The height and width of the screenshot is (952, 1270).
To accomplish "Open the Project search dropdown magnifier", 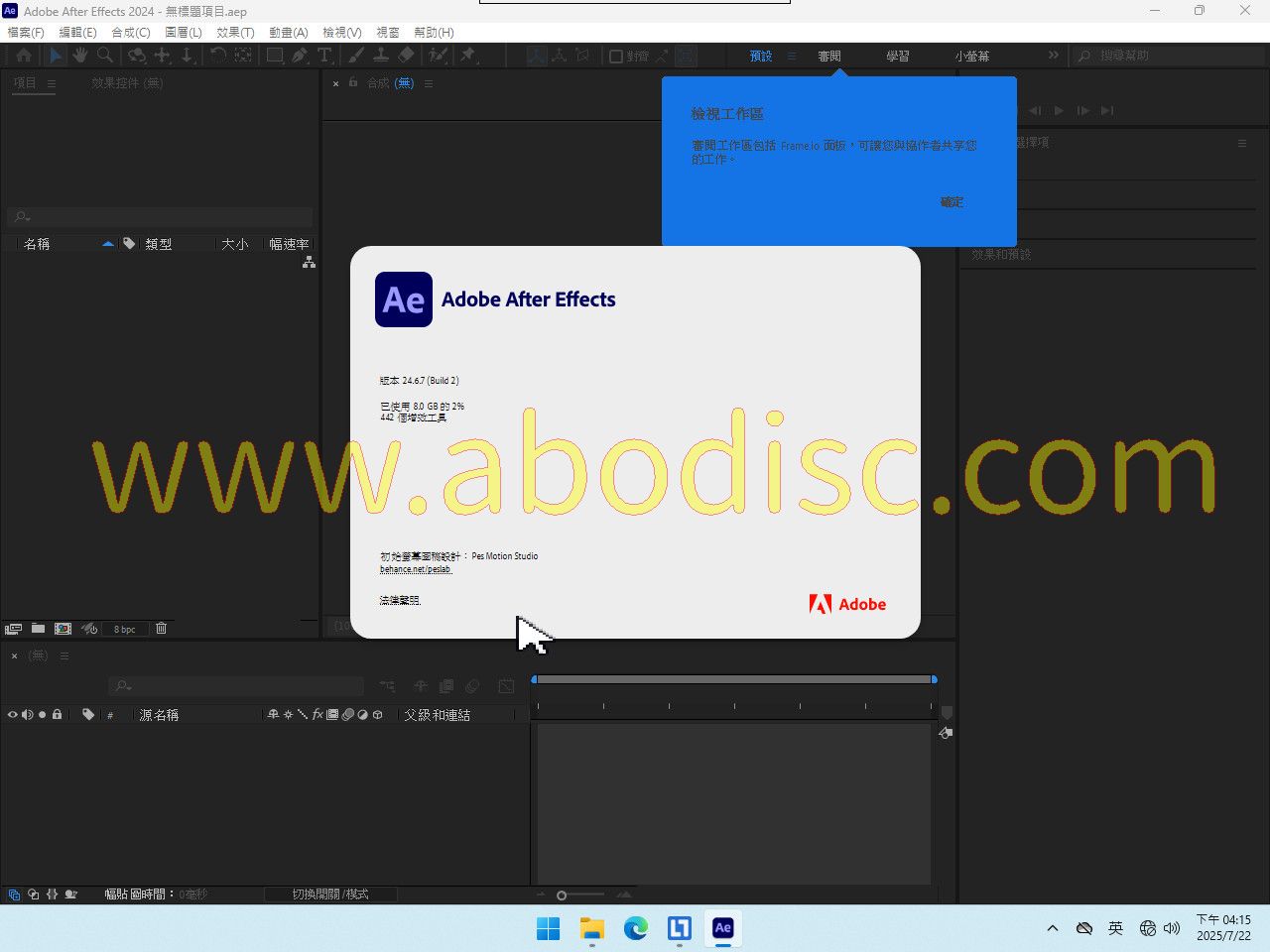I will (x=22, y=217).
